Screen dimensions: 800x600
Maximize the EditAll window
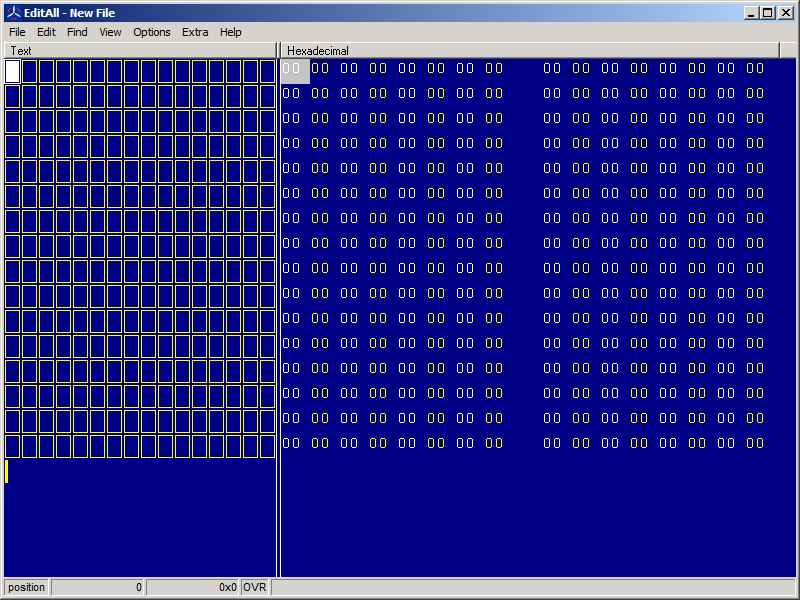coord(767,13)
